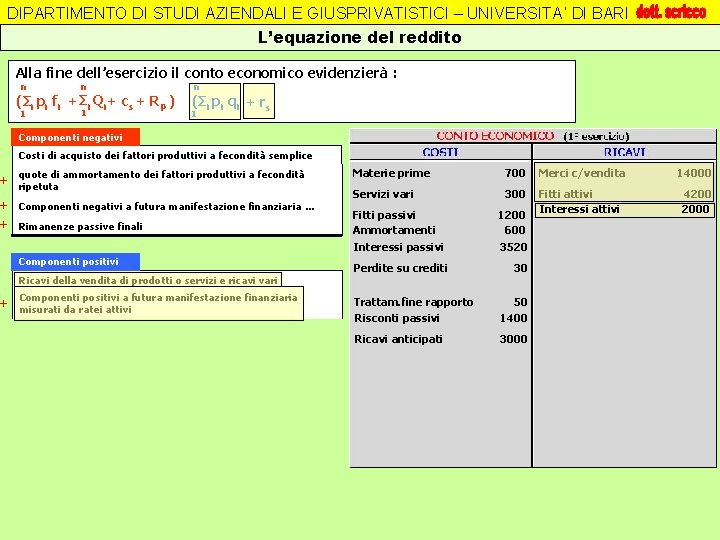Click 'Componenti negativi a futura manifestazione finanziaria' line
This screenshot has width=720, height=540.
[x=166, y=207]
